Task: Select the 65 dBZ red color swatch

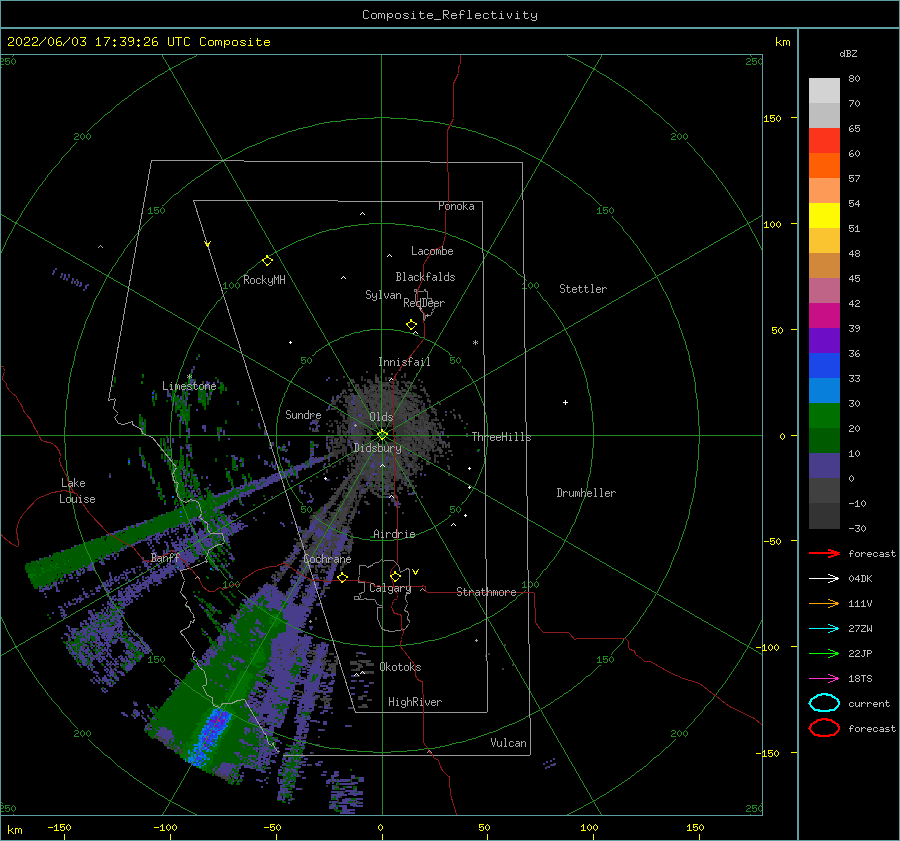Action: (x=824, y=140)
